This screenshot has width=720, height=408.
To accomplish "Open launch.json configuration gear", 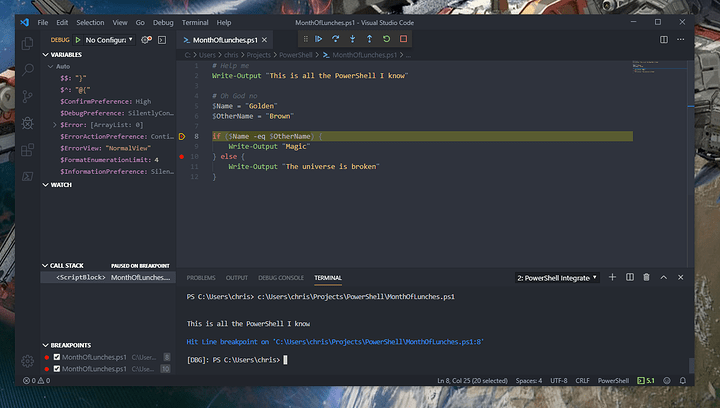I will [x=146, y=40].
